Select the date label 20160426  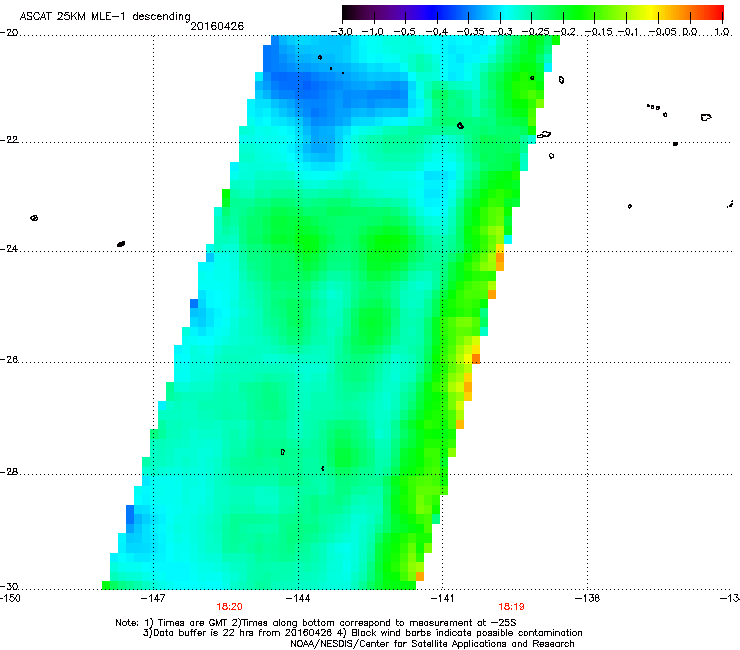(x=217, y=26)
